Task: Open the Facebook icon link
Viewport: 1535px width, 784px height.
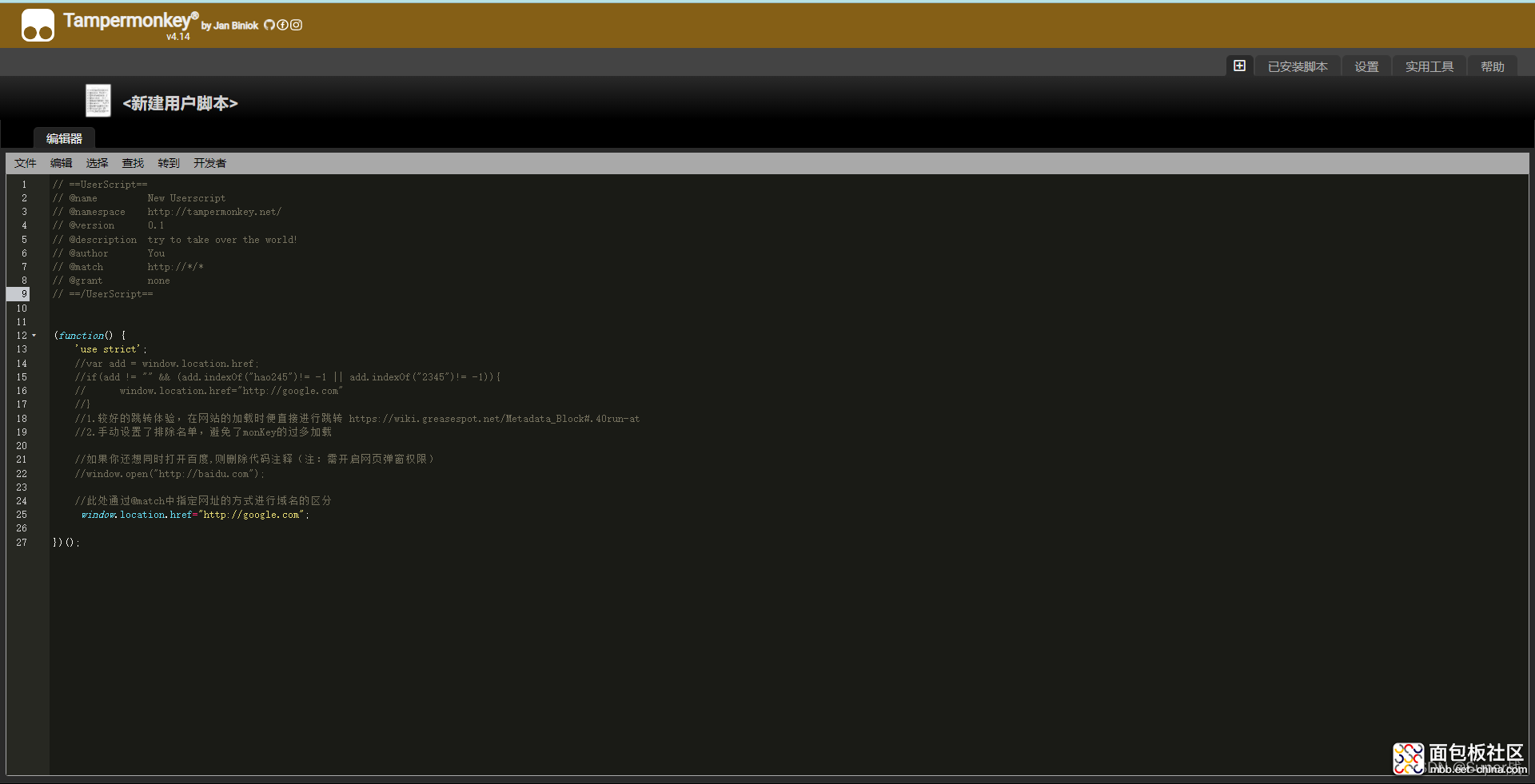Action: 282,25
